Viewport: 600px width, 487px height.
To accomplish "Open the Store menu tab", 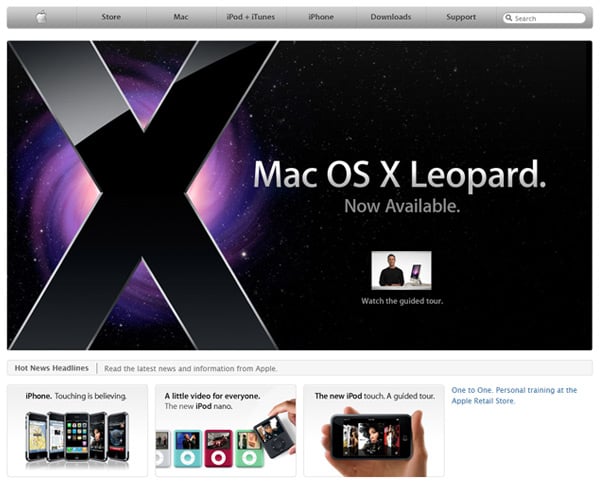I will (x=111, y=17).
